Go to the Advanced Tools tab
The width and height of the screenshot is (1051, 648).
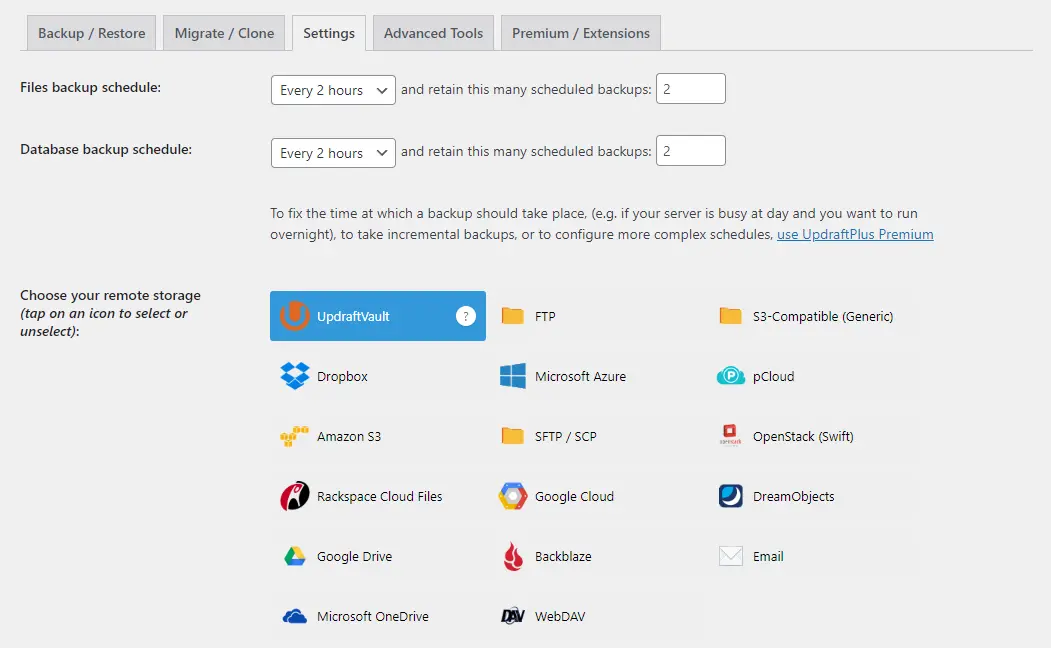click(x=433, y=33)
